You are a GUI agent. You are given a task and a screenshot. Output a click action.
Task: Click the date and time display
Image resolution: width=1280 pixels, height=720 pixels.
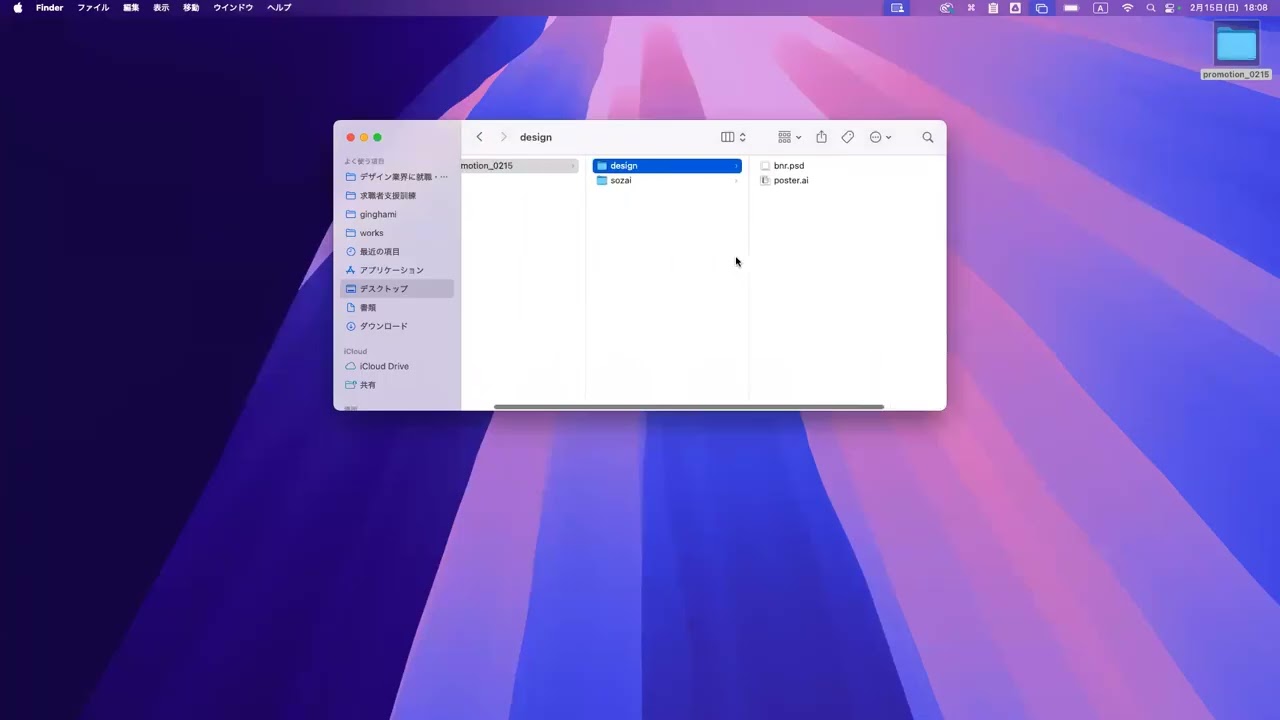coord(1229,8)
